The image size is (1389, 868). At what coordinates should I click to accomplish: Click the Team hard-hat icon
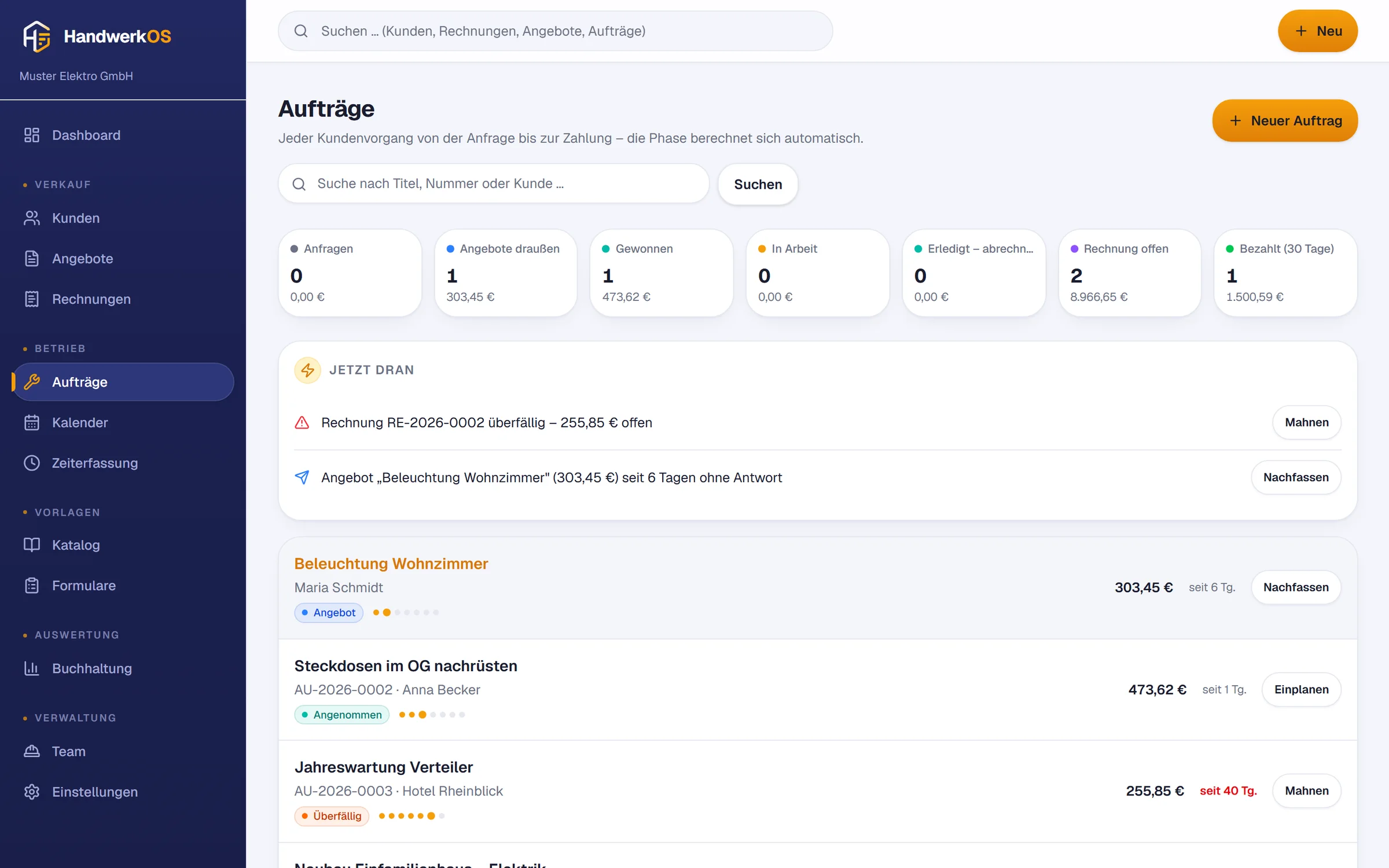(32, 751)
